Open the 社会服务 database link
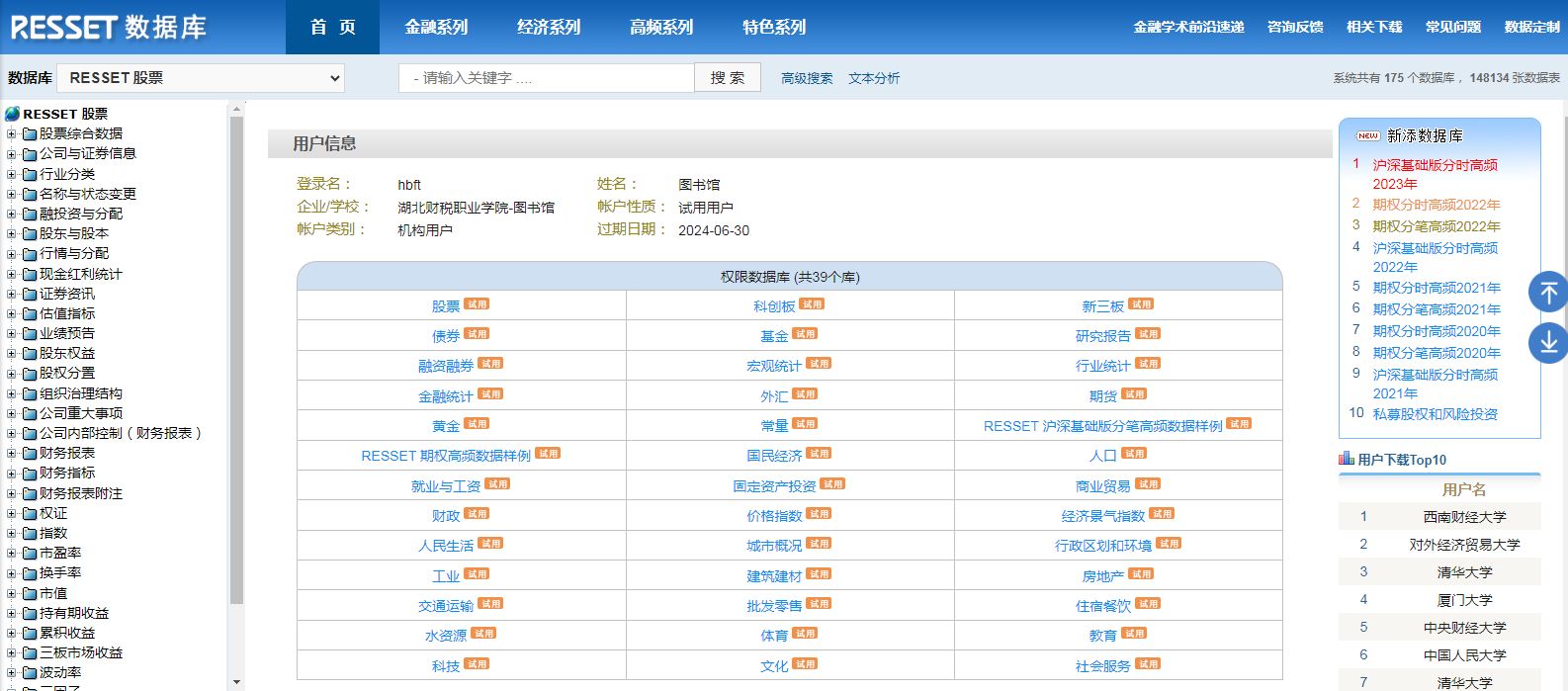 click(x=1103, y=666)
